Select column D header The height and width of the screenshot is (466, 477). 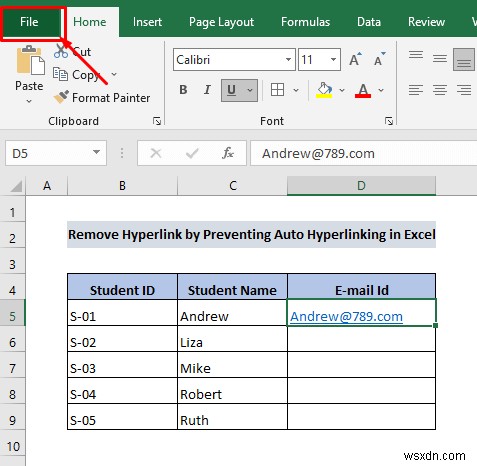361,186
